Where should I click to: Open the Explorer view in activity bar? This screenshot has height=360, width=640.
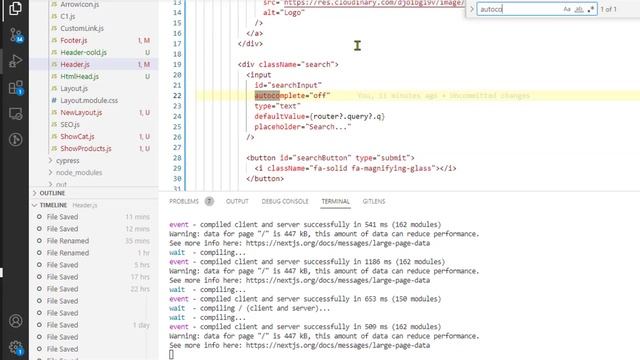(15, 8)
